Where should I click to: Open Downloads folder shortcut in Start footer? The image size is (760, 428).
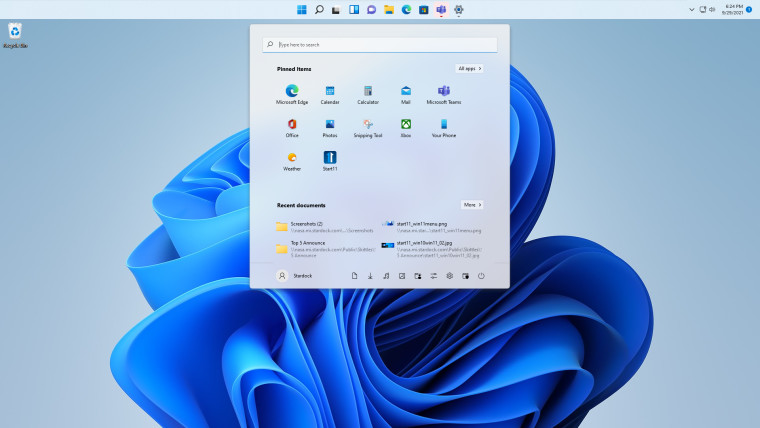[x=370, y=276]
